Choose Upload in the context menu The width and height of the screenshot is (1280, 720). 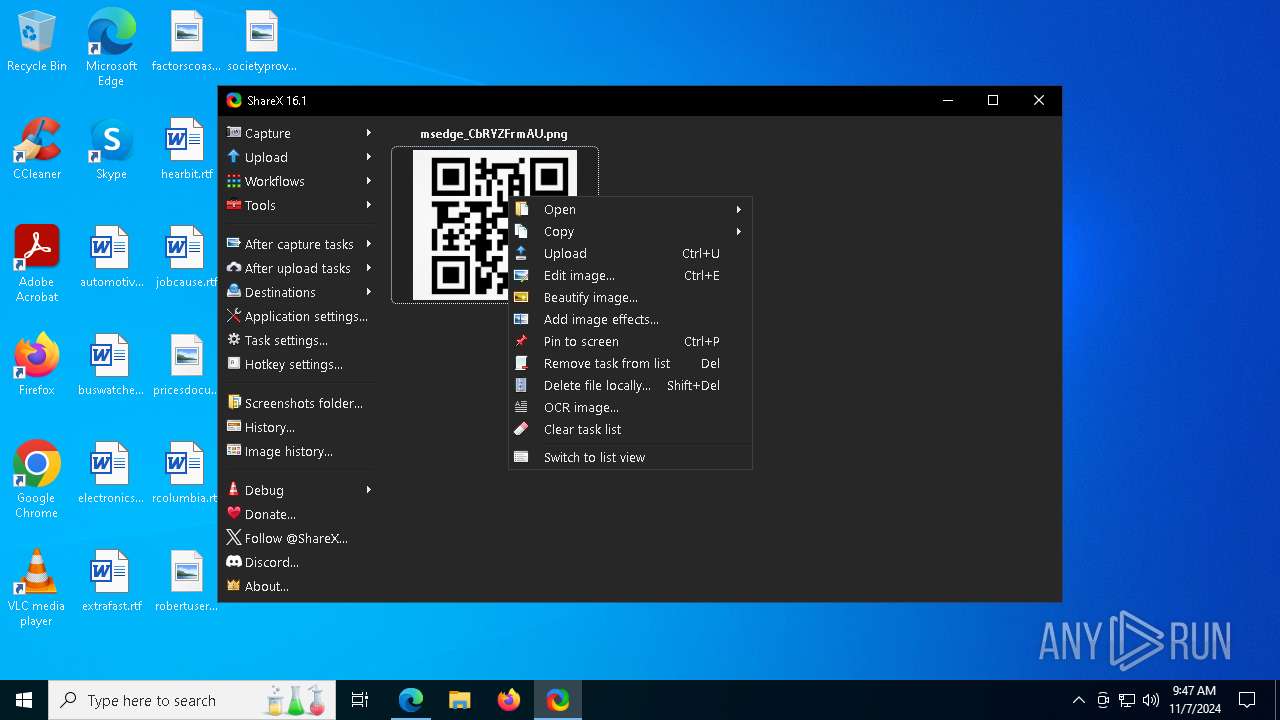point(630,253)
